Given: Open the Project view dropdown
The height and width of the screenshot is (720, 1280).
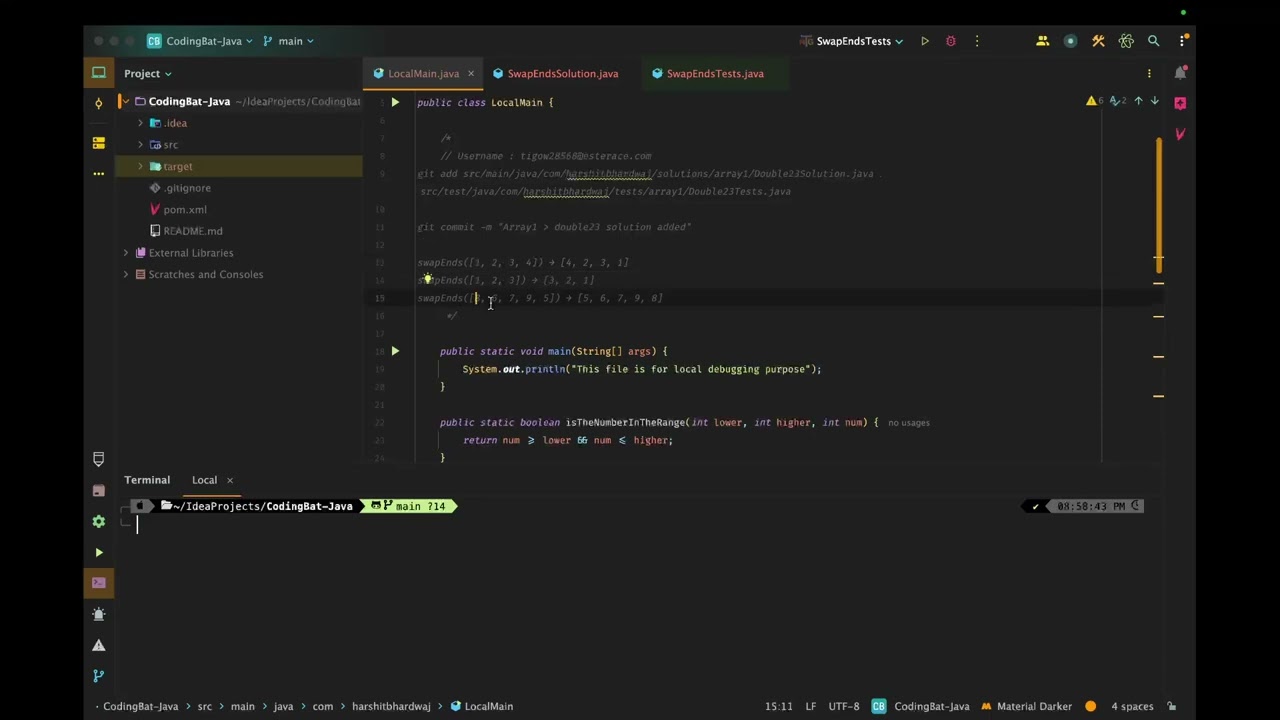Looking at the screenshot, I should click(x=148, y=73).
